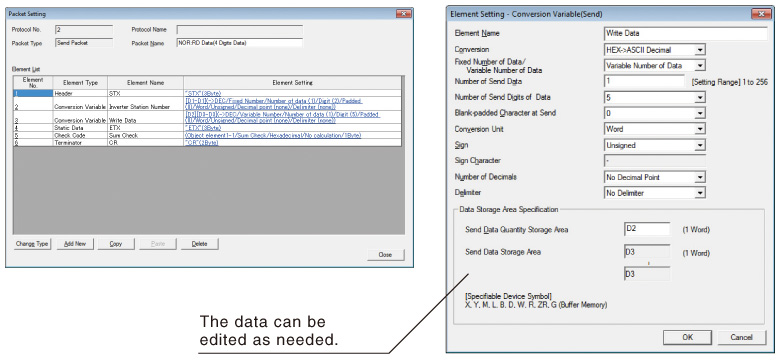Expand the Sign dropdown showing Unsigned
This screenshot has width=780, height=360.
click(x=655, y=146)
